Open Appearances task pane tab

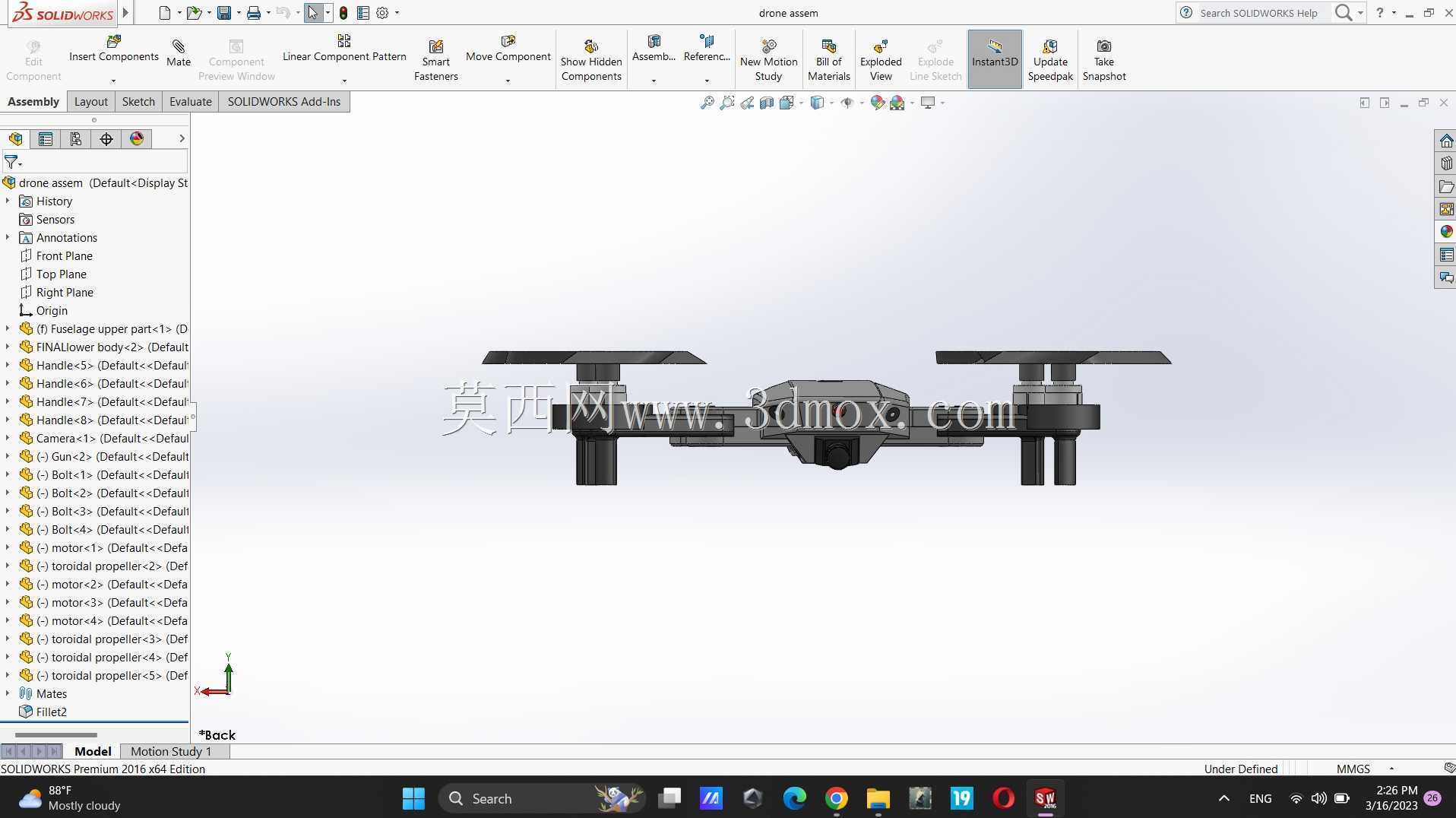point(1445,232)
